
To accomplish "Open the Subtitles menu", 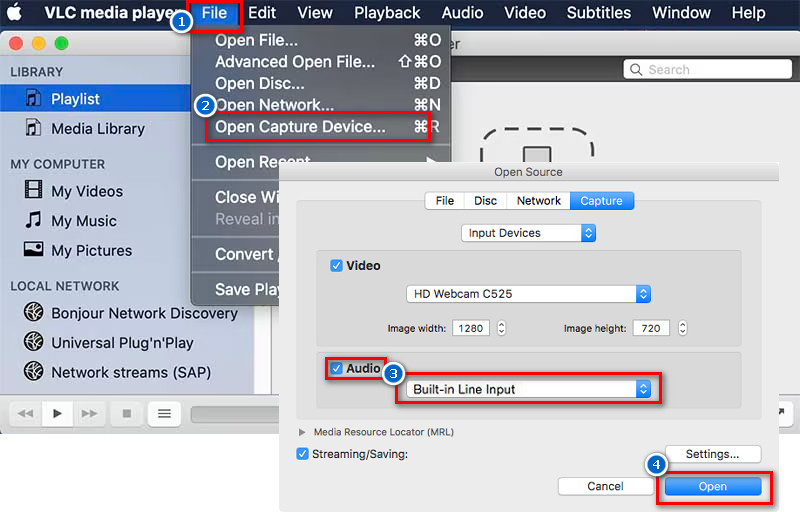I will click(598, 13).
